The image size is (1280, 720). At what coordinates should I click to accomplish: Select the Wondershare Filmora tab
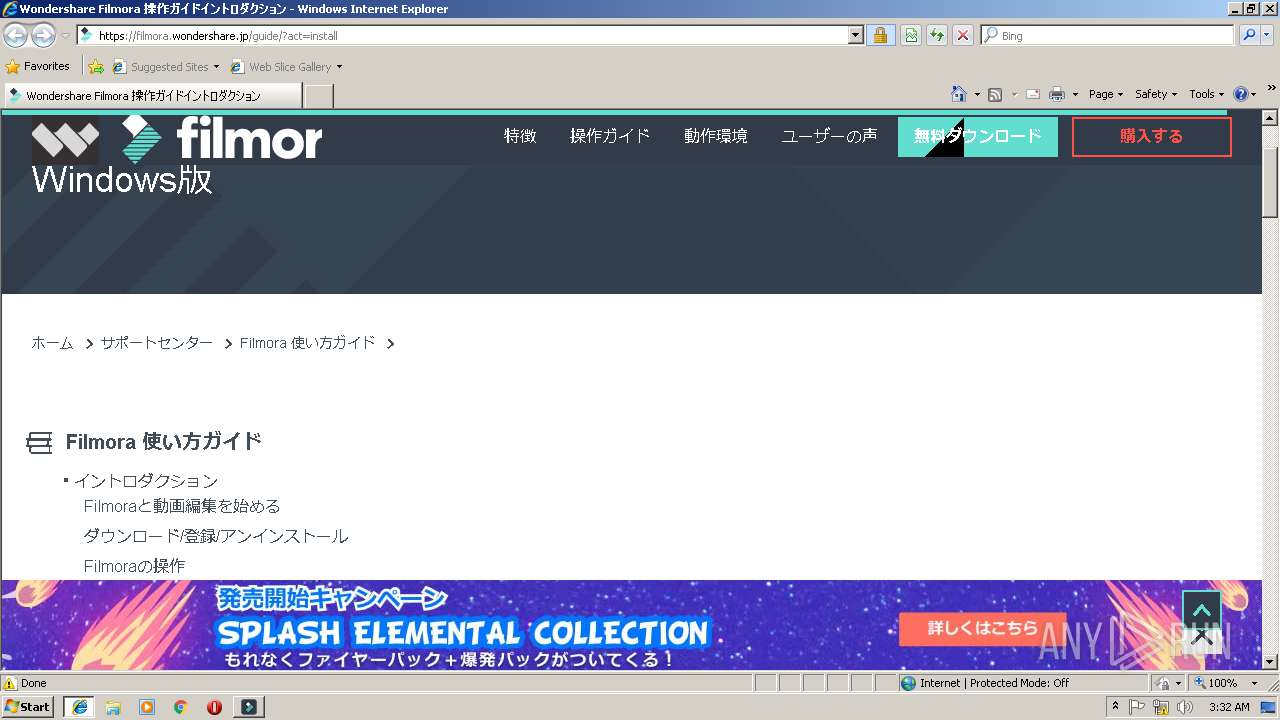pyautogui.click(x=152, y=96)
